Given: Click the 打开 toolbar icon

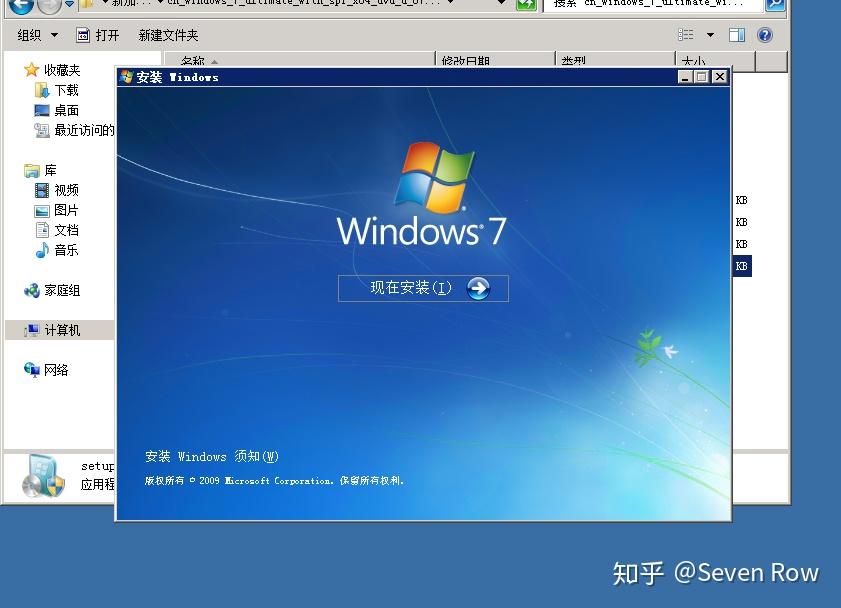Looking at the screenshot, I should coord(83,35).
